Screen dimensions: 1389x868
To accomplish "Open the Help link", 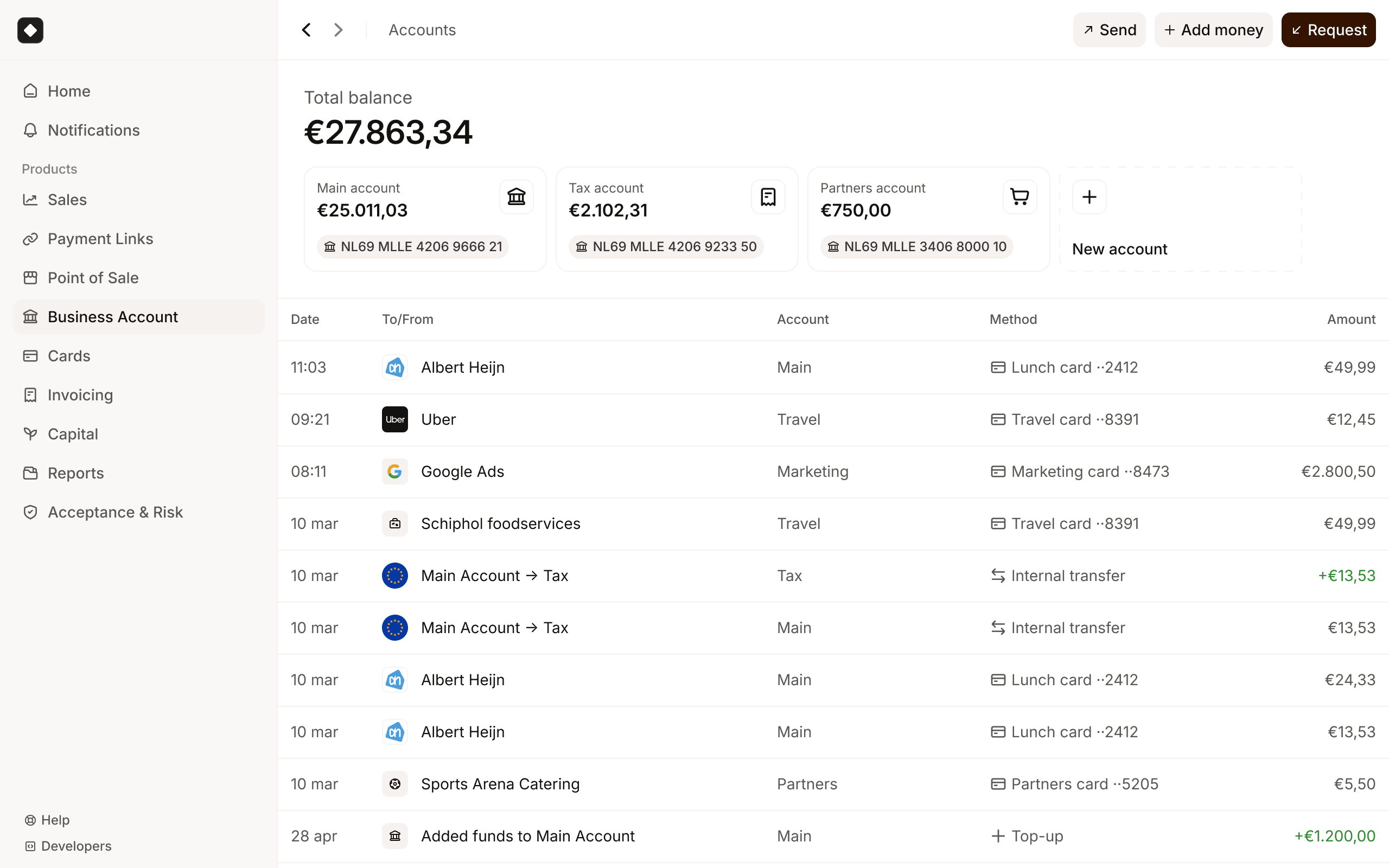I will click(x=54, y=820).
